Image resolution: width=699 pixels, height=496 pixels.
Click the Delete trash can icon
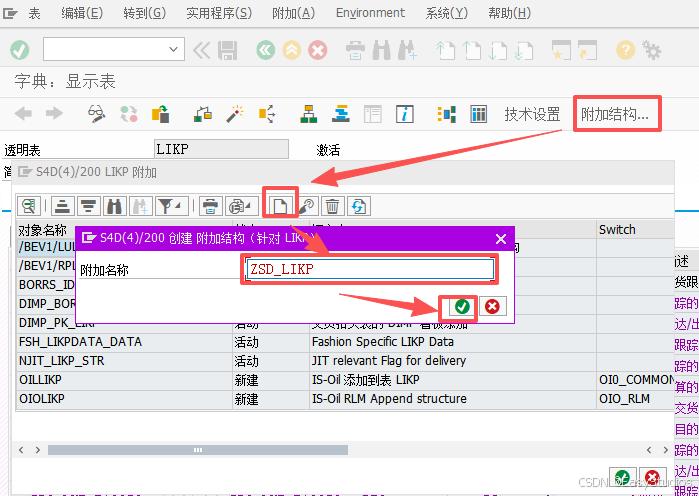click(x=332, y=206)
